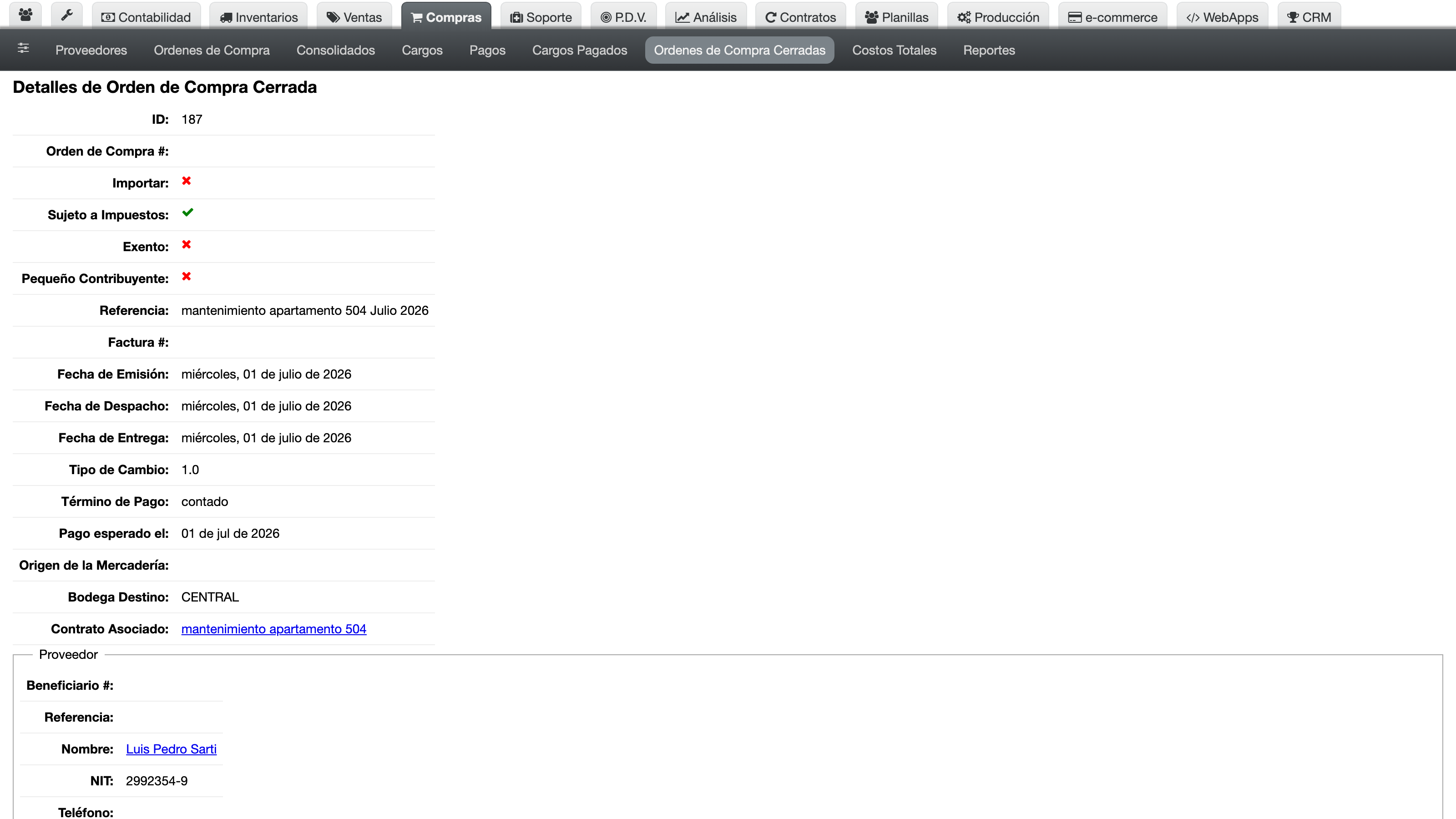Click the Contratos refresh icon

770,18
